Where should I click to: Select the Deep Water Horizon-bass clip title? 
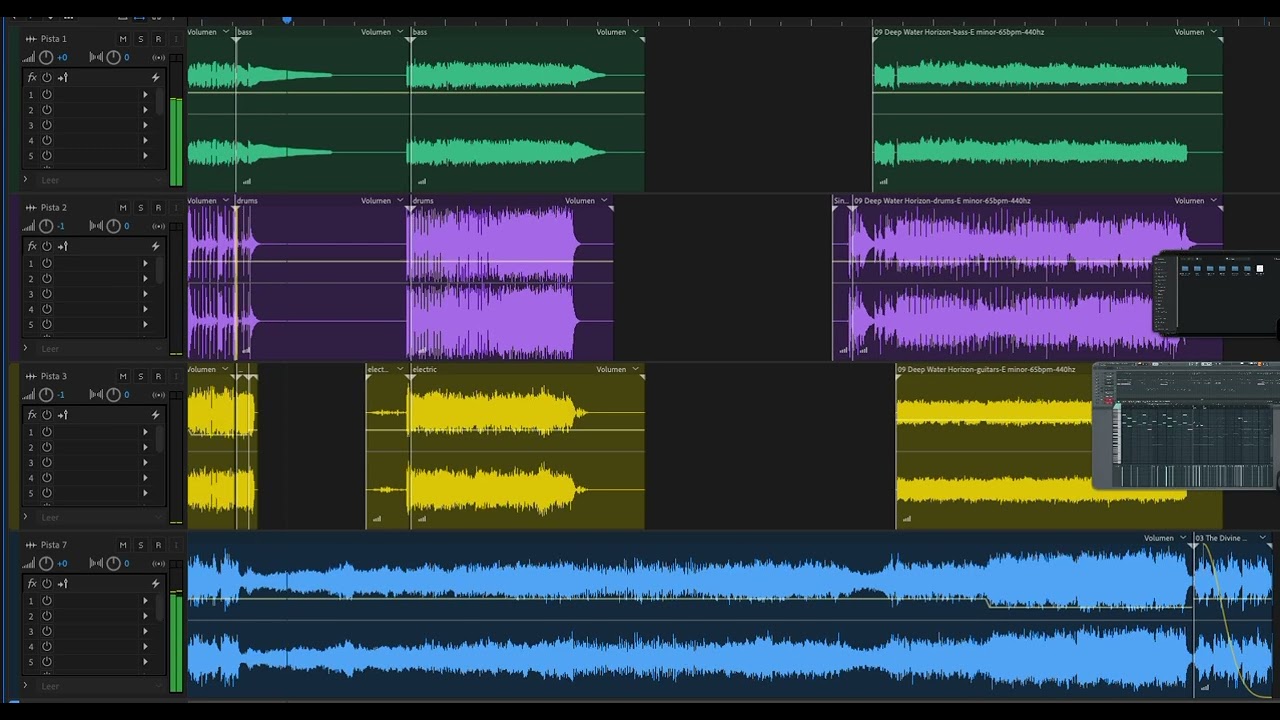pos(959,32)
